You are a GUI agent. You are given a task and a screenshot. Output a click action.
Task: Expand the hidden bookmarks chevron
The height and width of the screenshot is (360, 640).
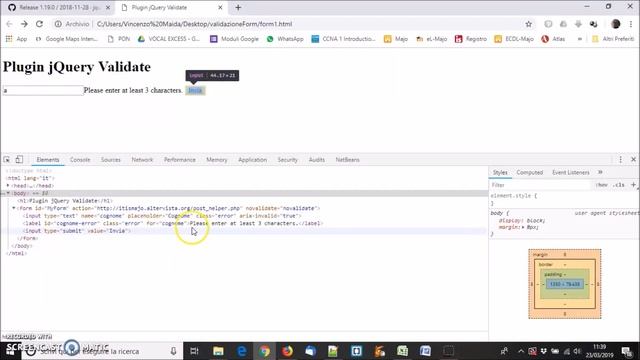579,39
